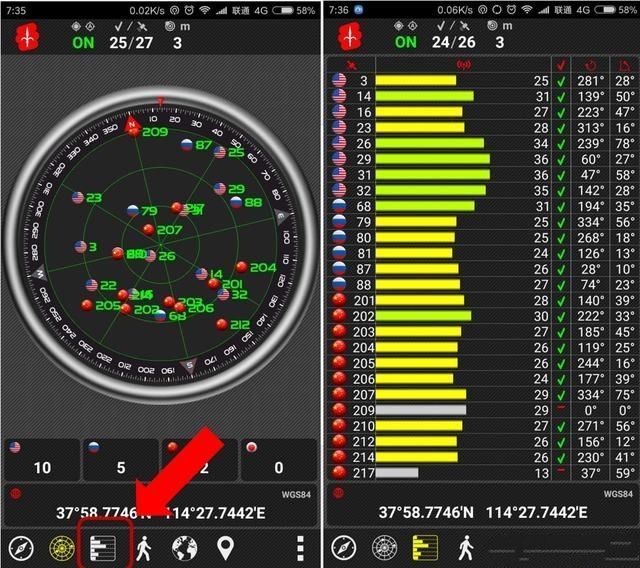The width and height of the screenshot is (640, 568).
Task: Open the three-dot overflow menu
Action: point(299,547)
